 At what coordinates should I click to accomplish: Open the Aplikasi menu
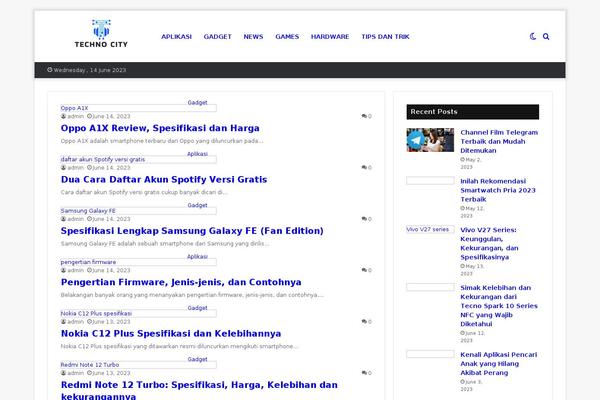[176, 36]
